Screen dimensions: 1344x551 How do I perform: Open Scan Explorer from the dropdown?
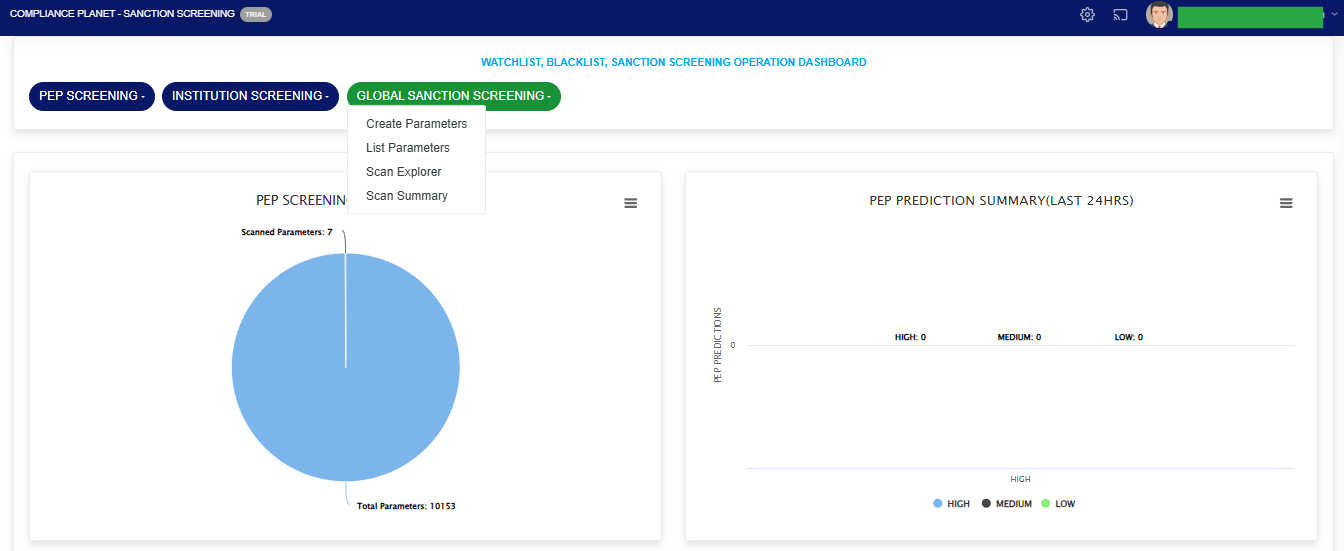(404, 172)
